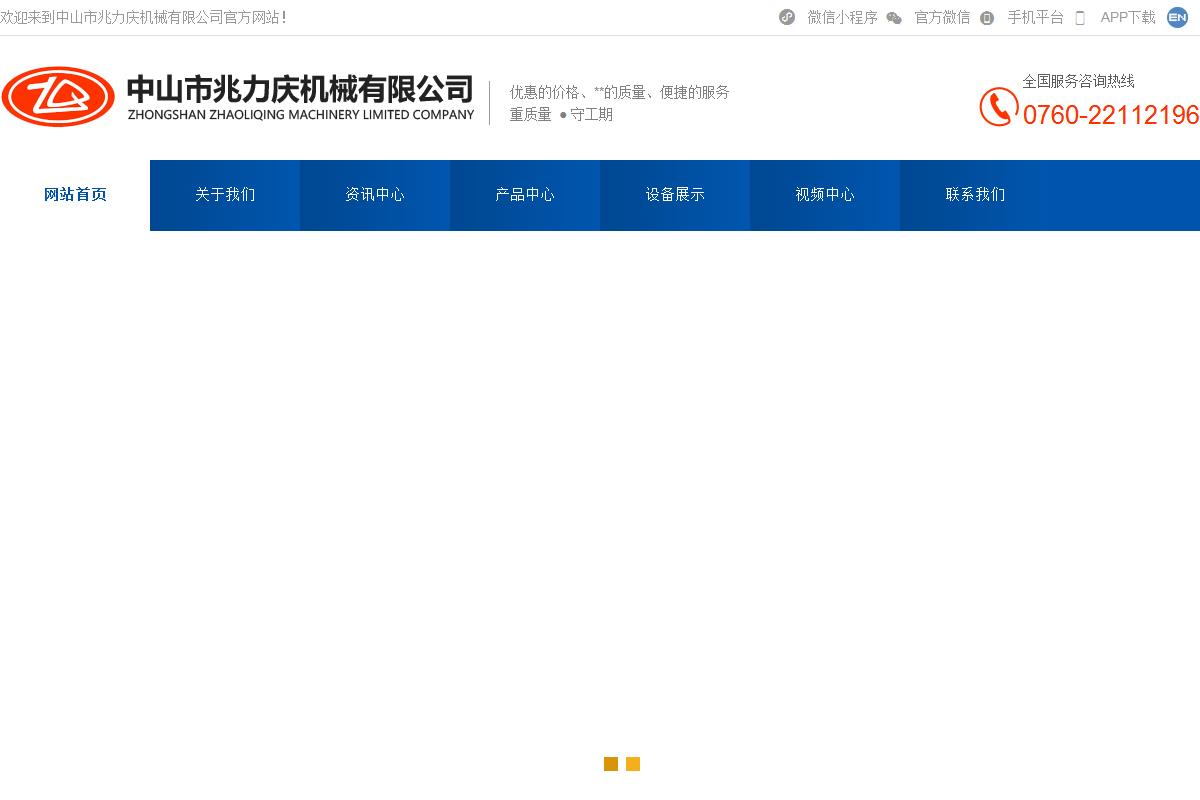Go to 关于我们 in navigation
Image resolution: width=1200 pixels, height=800 pixels.
[x=225, y=195]
